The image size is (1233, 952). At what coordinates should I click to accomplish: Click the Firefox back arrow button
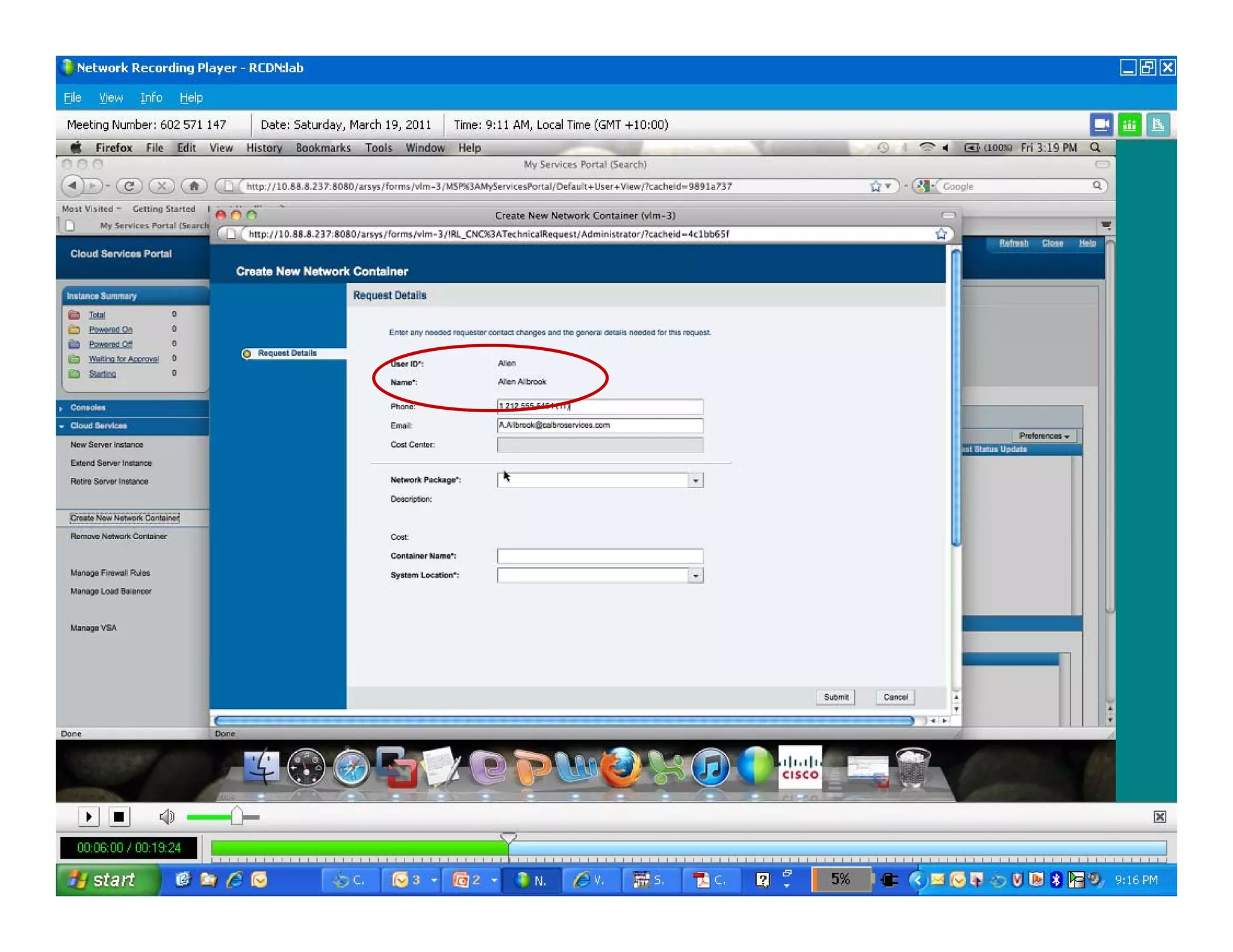73,186
